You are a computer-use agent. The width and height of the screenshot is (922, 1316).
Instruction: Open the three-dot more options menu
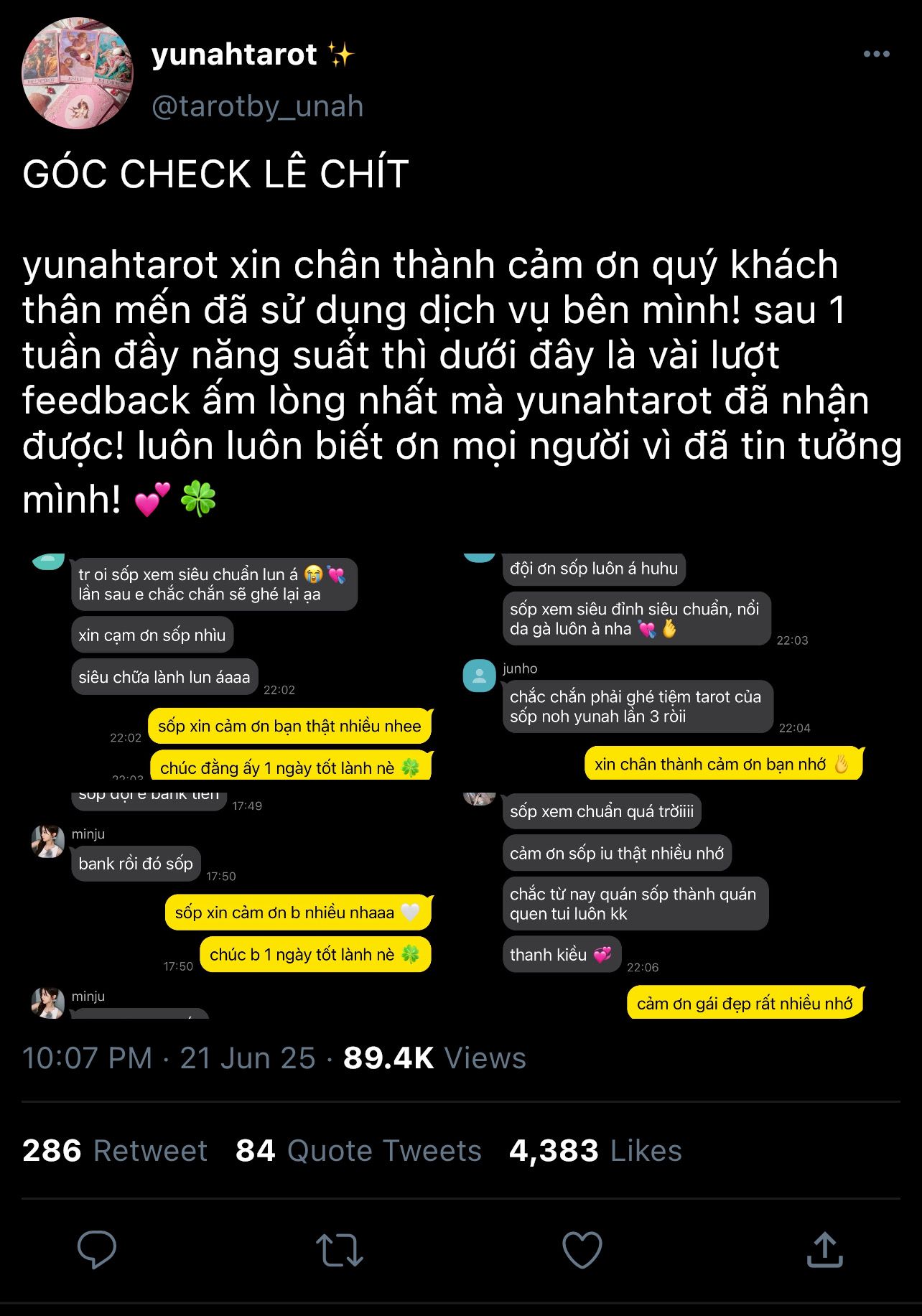click(876, 54)
